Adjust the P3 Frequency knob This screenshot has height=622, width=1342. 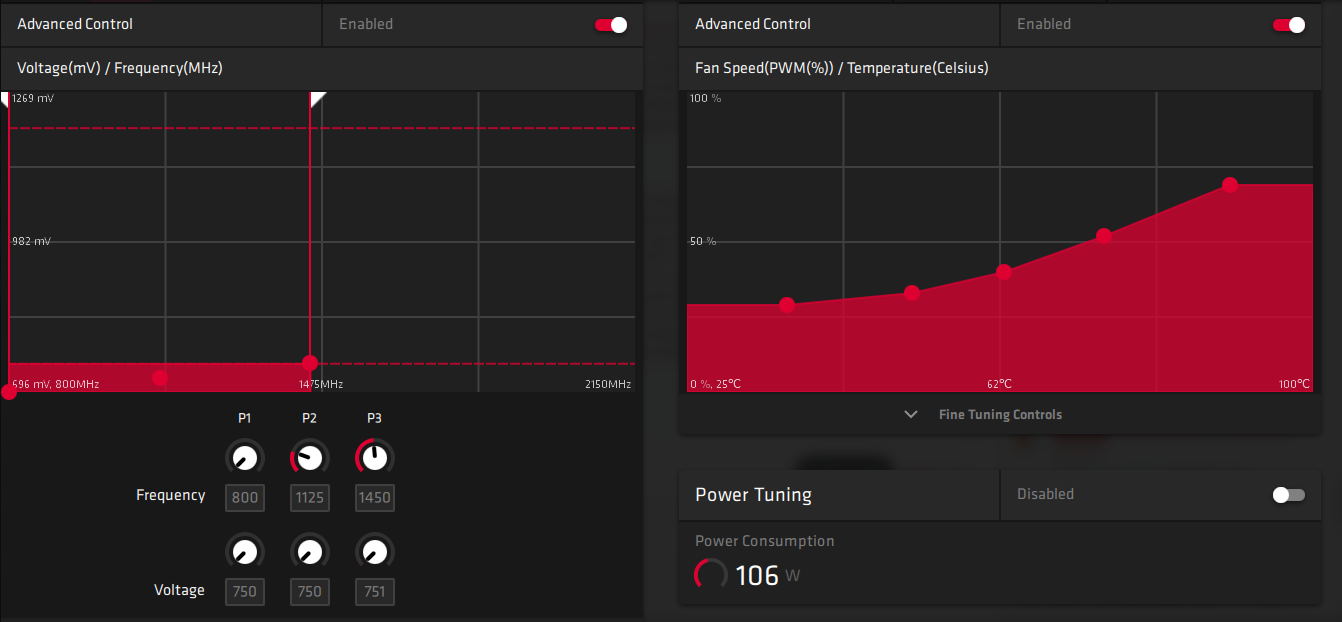pyautogui.click(x=374, y=457)
